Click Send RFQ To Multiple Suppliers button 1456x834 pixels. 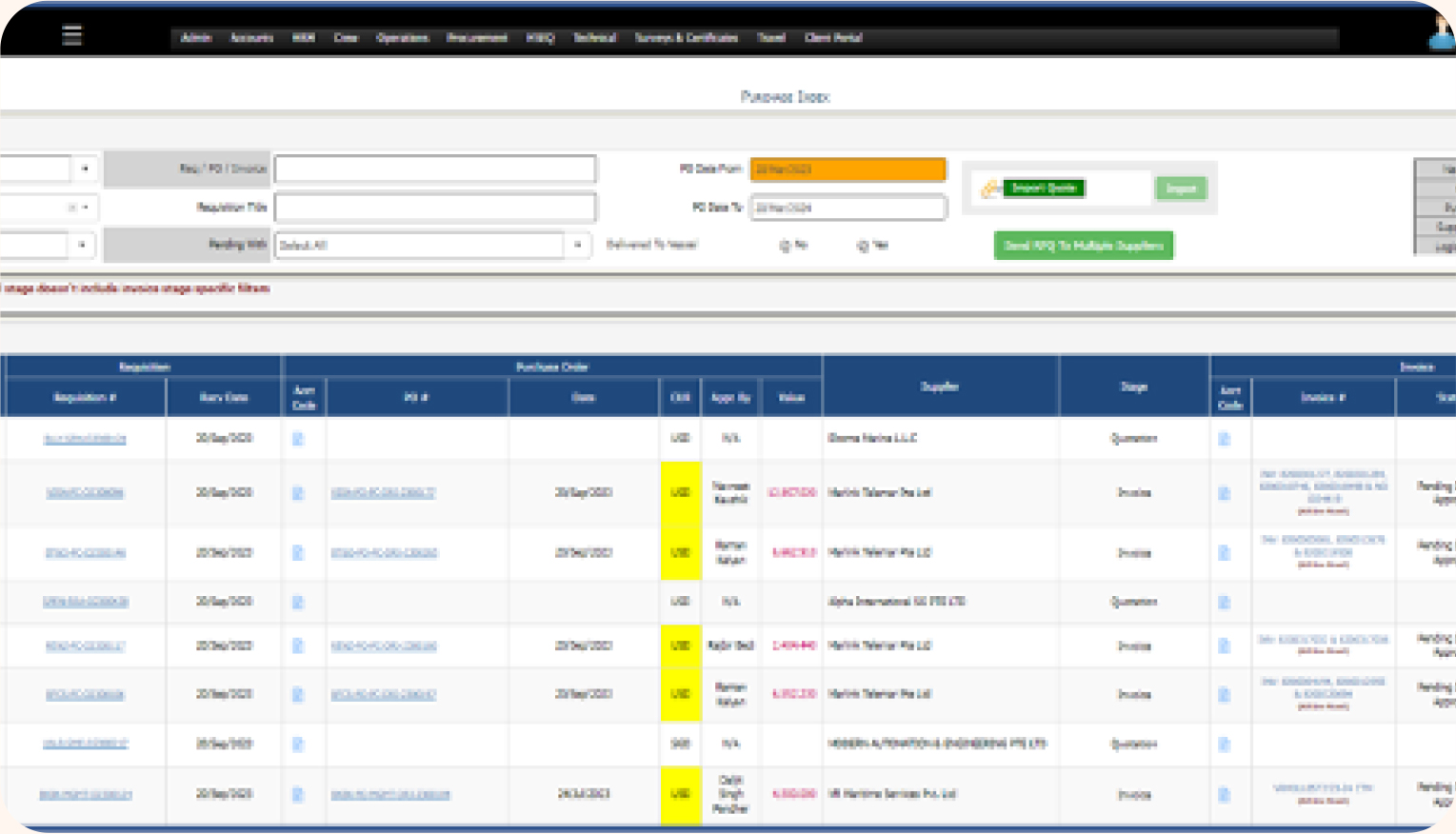tap(1083, 246)
